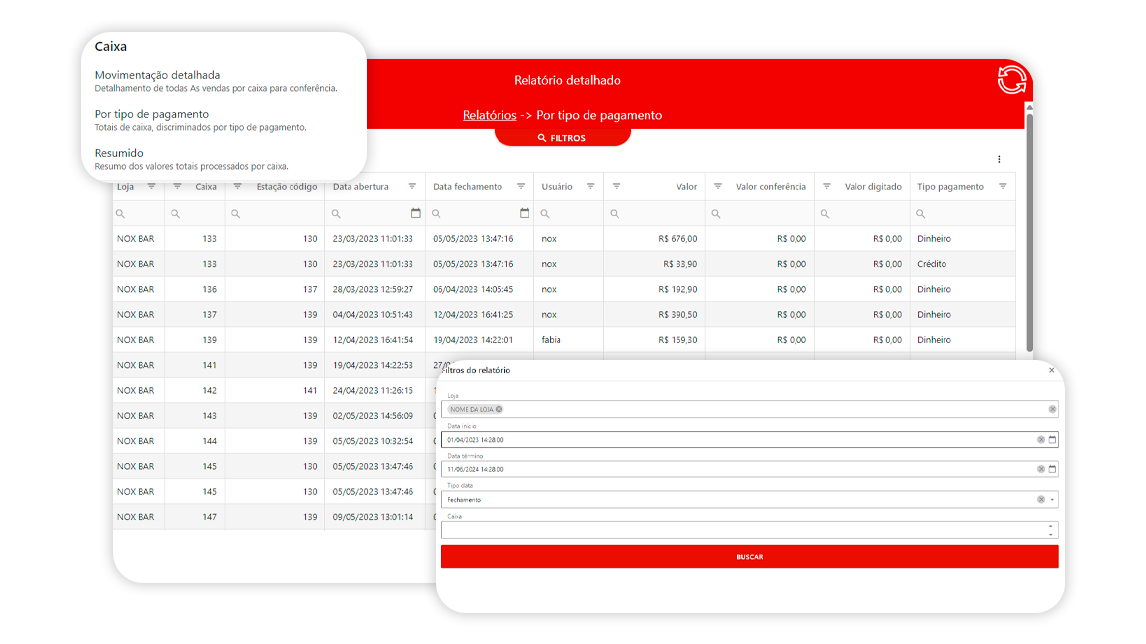This screenshot has width=1146, height=644.
Task: Open the Data abertura column filter icon
Action: [412, 186]
